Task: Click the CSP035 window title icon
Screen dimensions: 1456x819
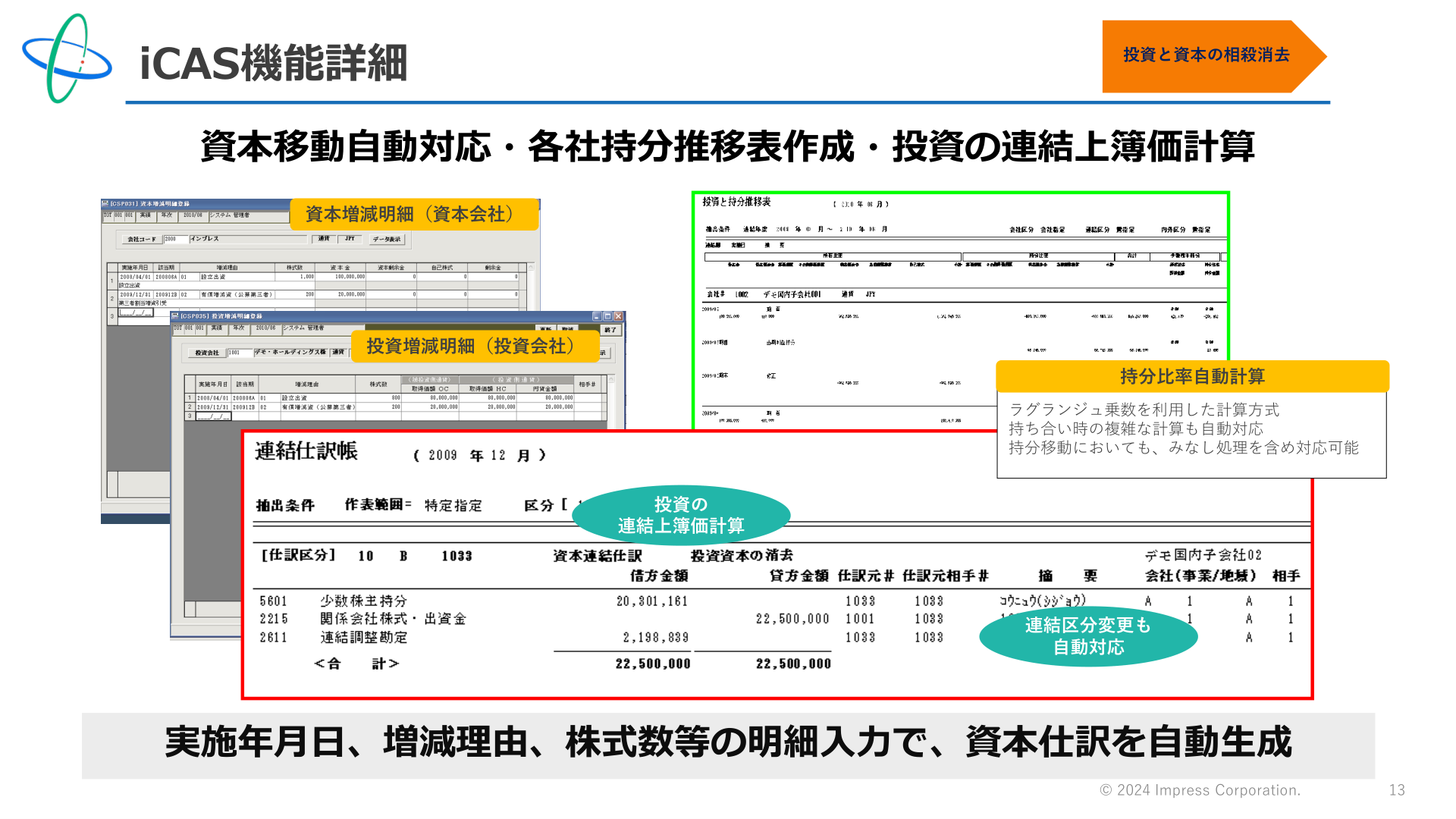Action: tap(175, 315)
